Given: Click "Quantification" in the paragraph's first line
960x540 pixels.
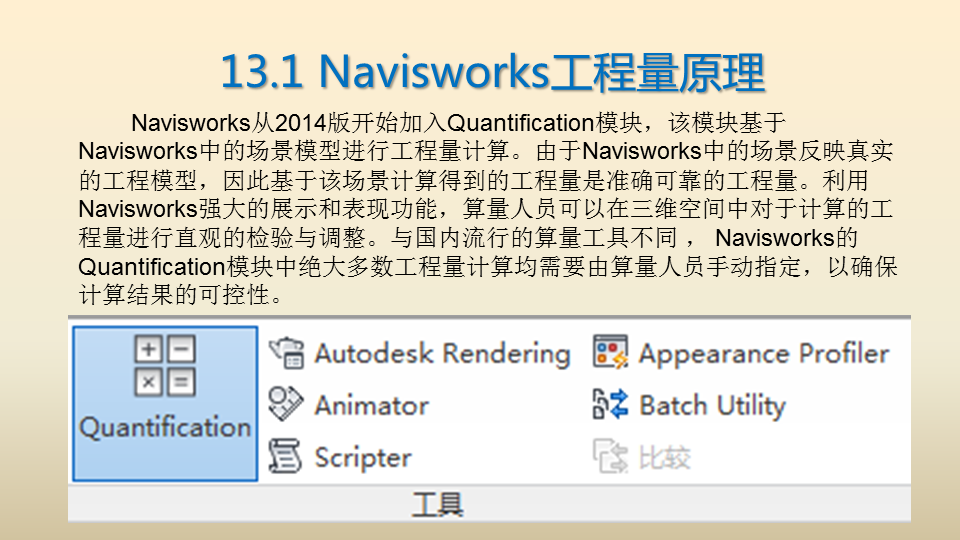Looking at the screenshot, I should 520,124.
